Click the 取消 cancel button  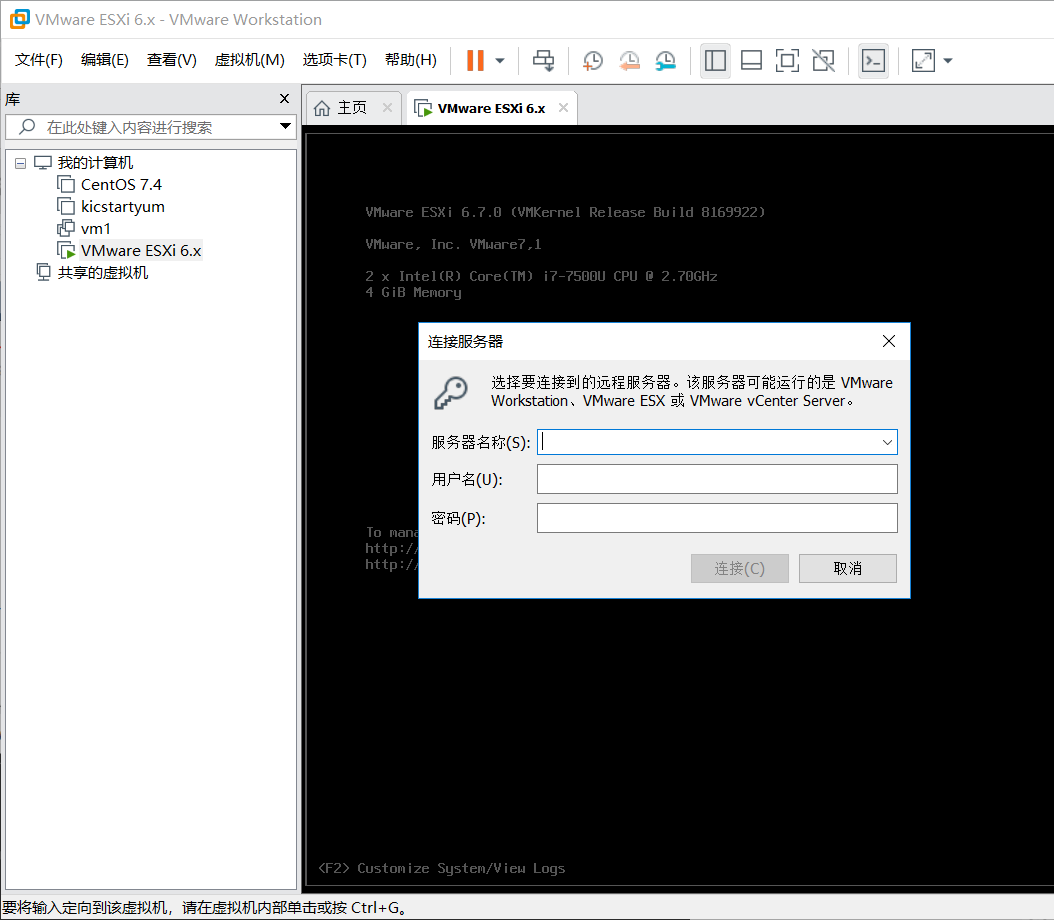(x=848, y=569)
